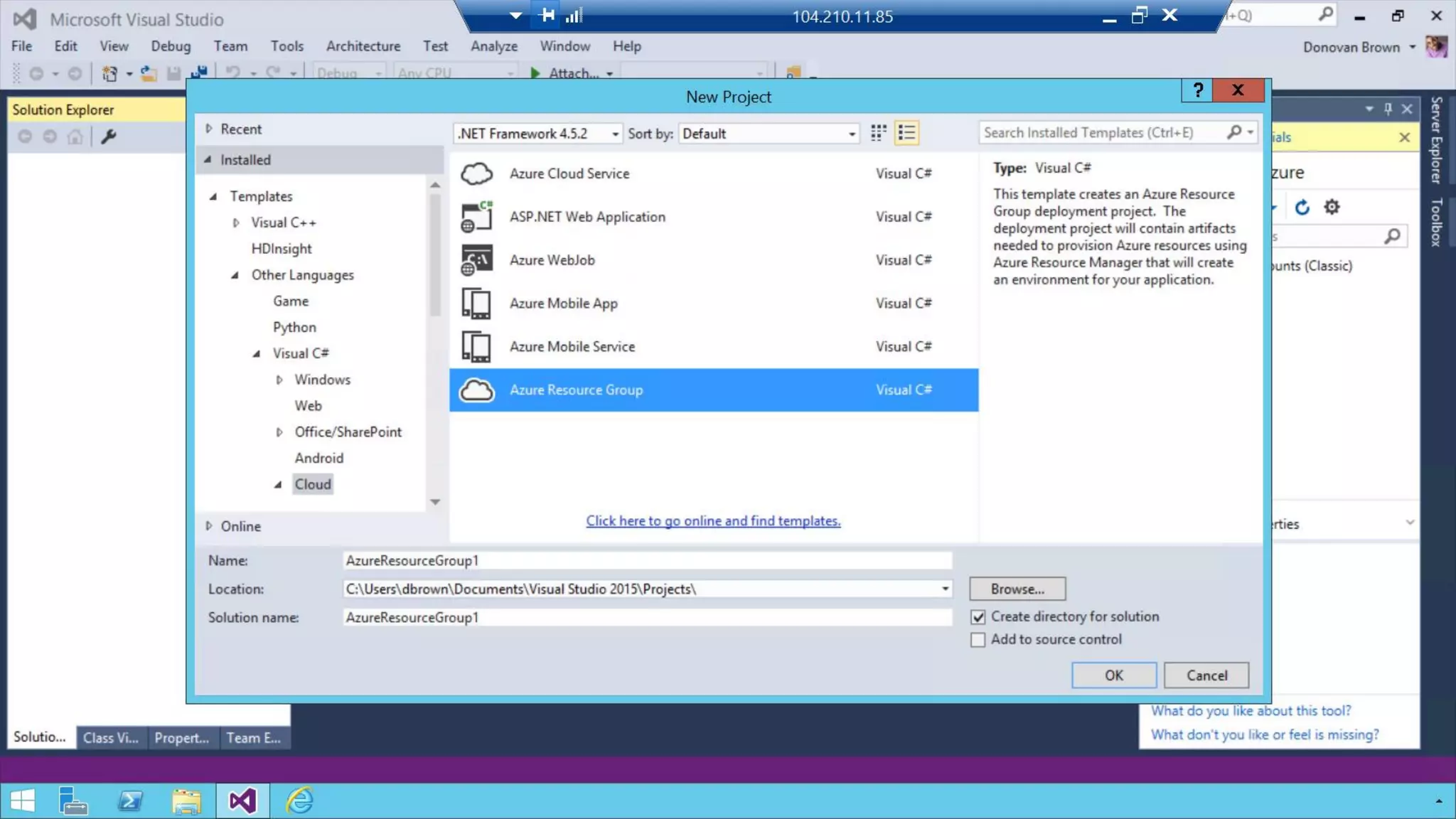Viewport: 1456px width, 819px height.
Task: Click the refresh icon in Server Explorer panel
Action: (1302, 208)
